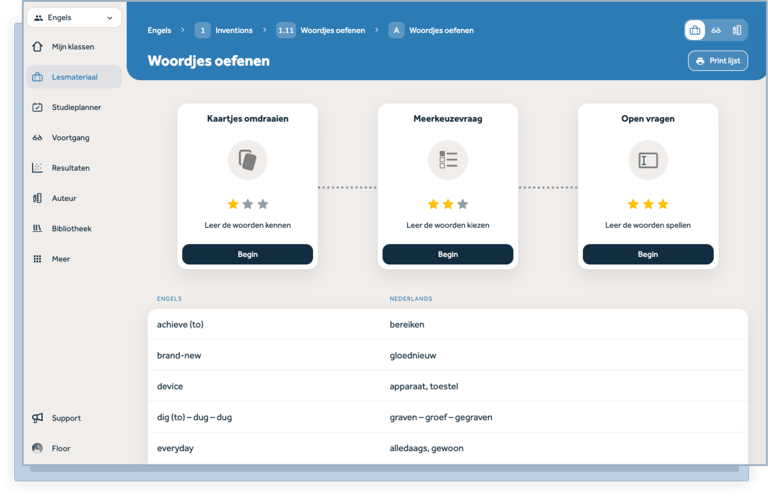This screenshot has height=497, width=768.
Task: Expand the Engels subject dropdown
Action: pyautogui.click(x=75, y=17)
